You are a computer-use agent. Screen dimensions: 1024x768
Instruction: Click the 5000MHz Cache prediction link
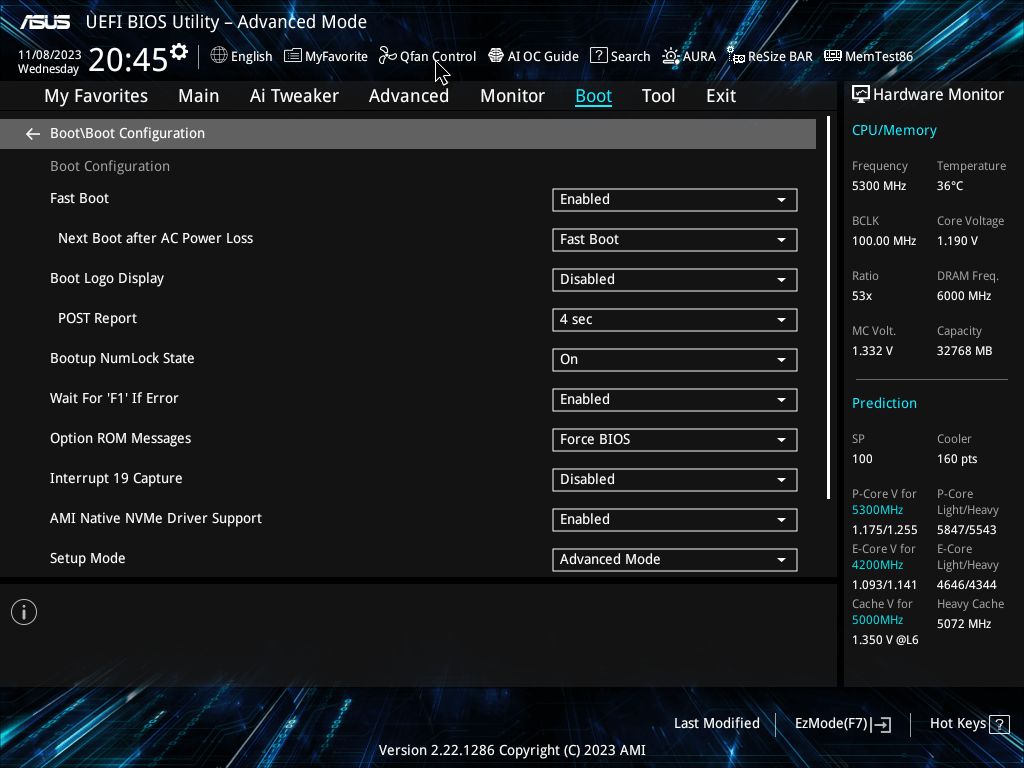click(877, 620)
